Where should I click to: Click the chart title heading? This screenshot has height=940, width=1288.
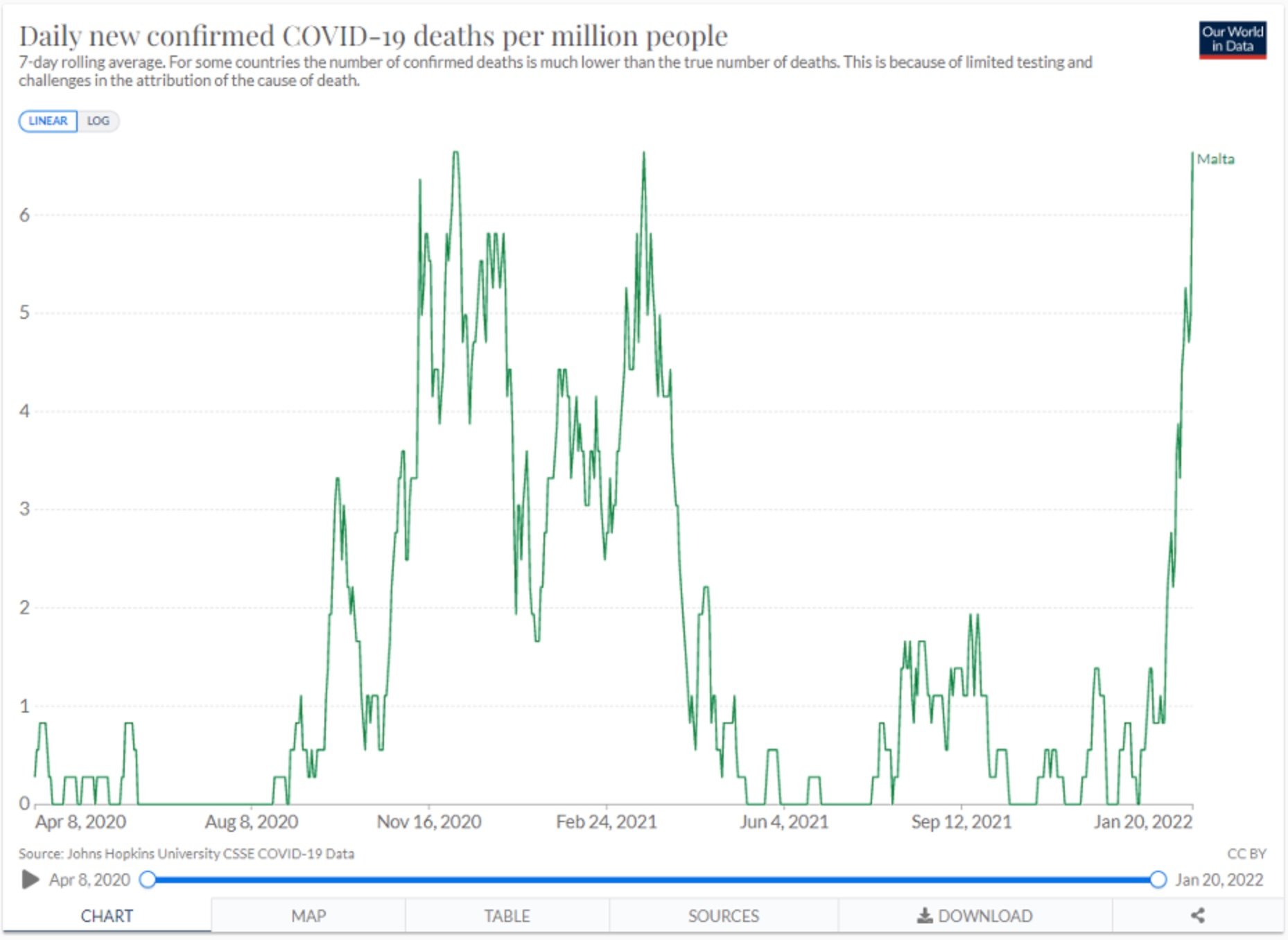pos(373,36)
